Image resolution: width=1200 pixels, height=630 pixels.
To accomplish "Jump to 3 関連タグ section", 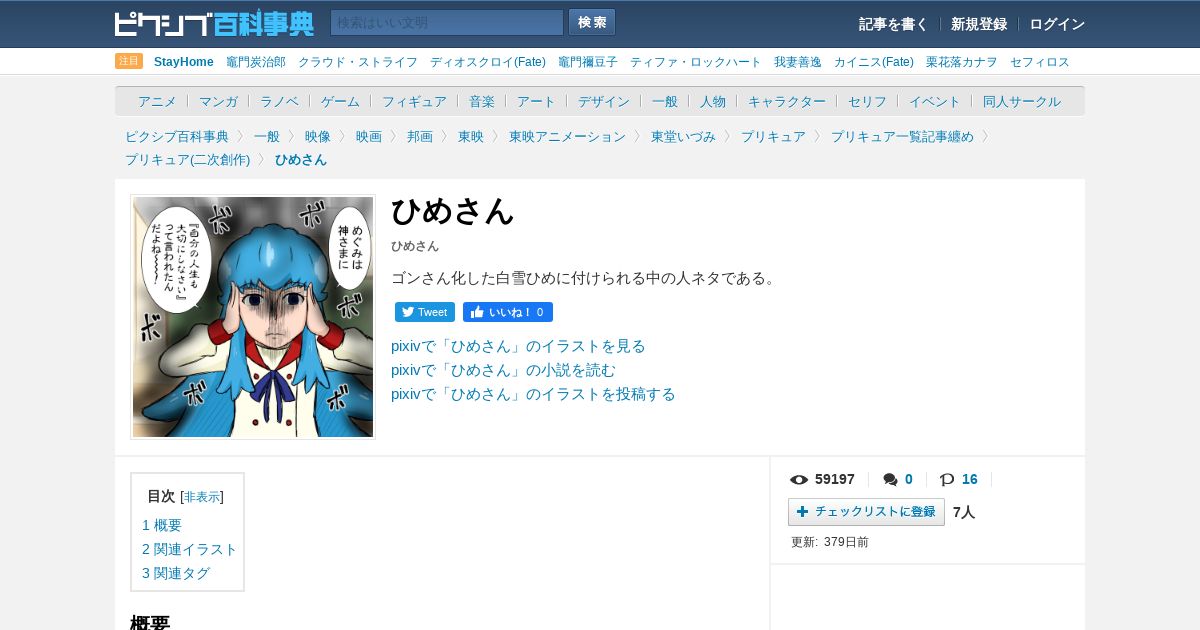I will pos(176,573).
